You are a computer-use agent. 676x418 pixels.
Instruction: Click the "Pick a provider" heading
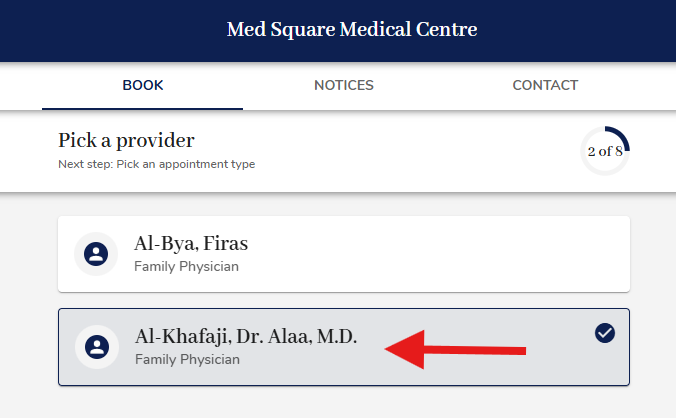[x=126, y=140]
